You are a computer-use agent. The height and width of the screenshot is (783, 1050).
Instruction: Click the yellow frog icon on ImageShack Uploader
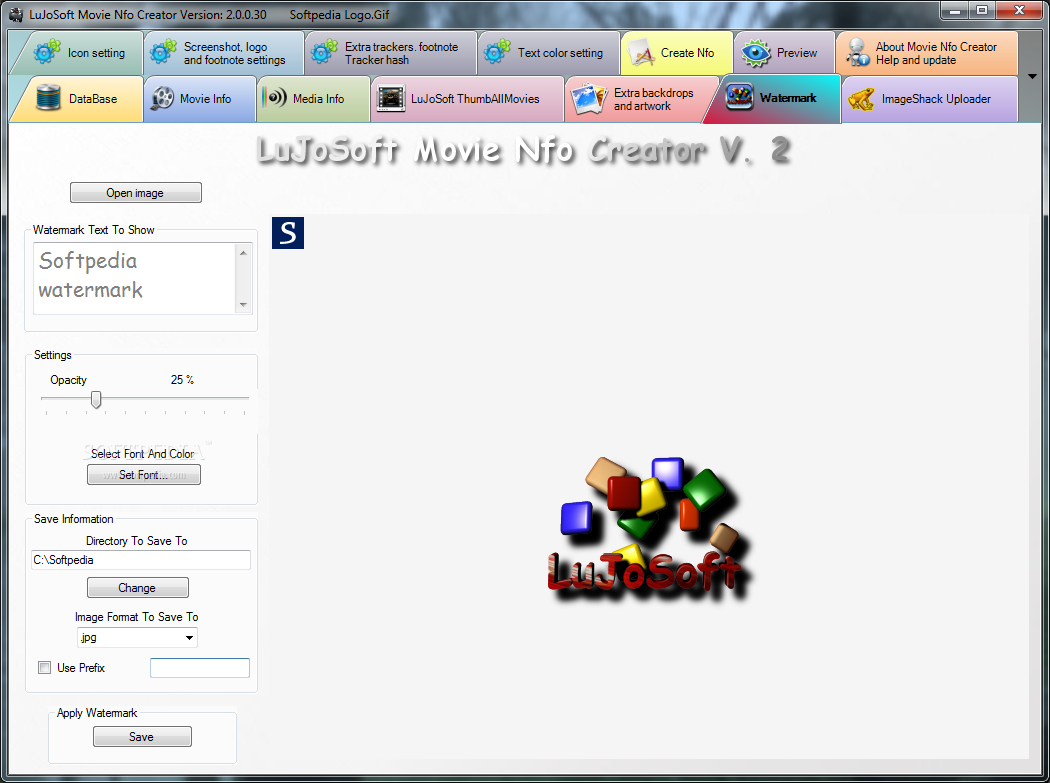pyautogui.click(x=861, y=98)
